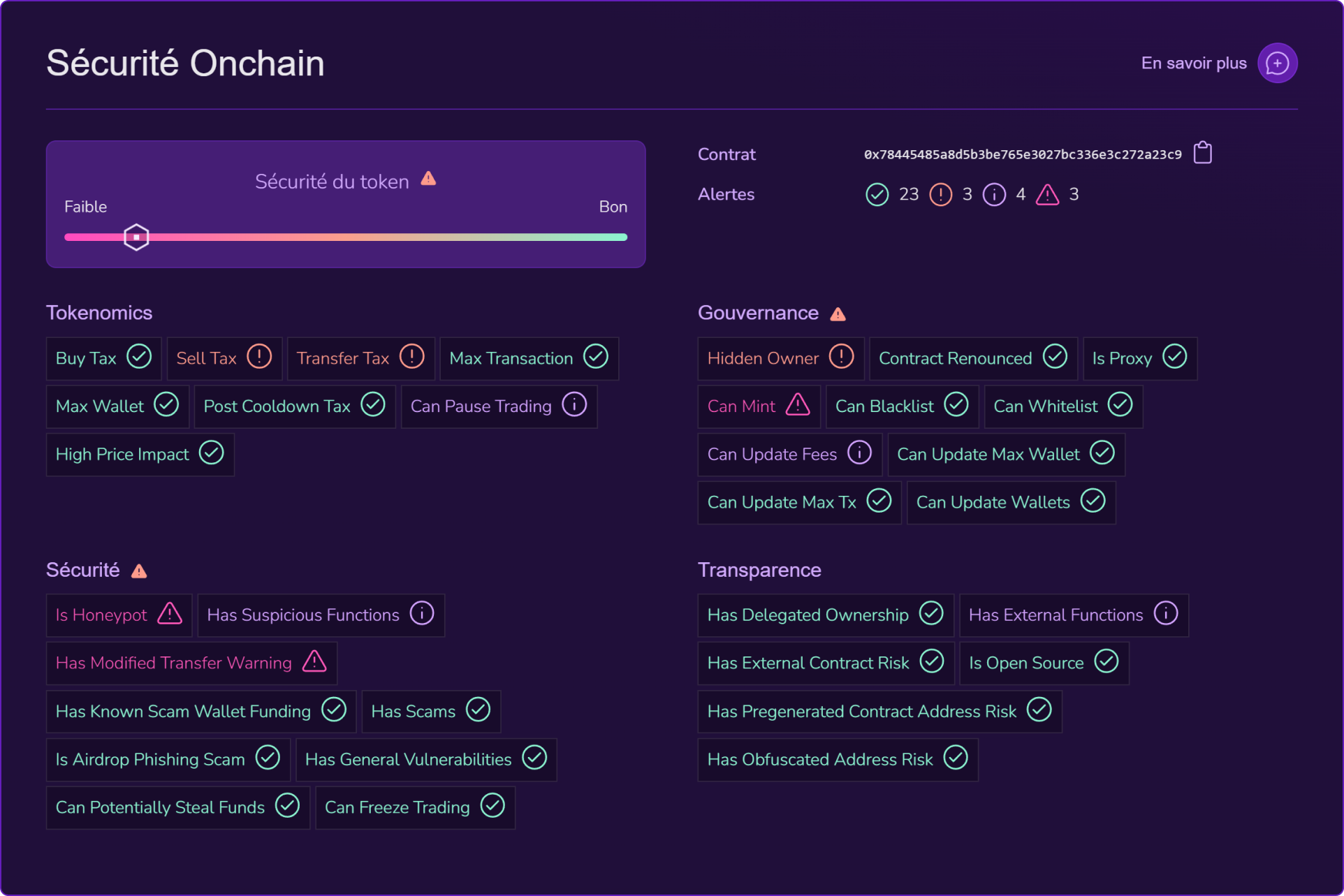Select Can Potentially Steal Funds badge
Image resolution: width=1344 pixels, height=896 pixels.
tap(177, 808)
